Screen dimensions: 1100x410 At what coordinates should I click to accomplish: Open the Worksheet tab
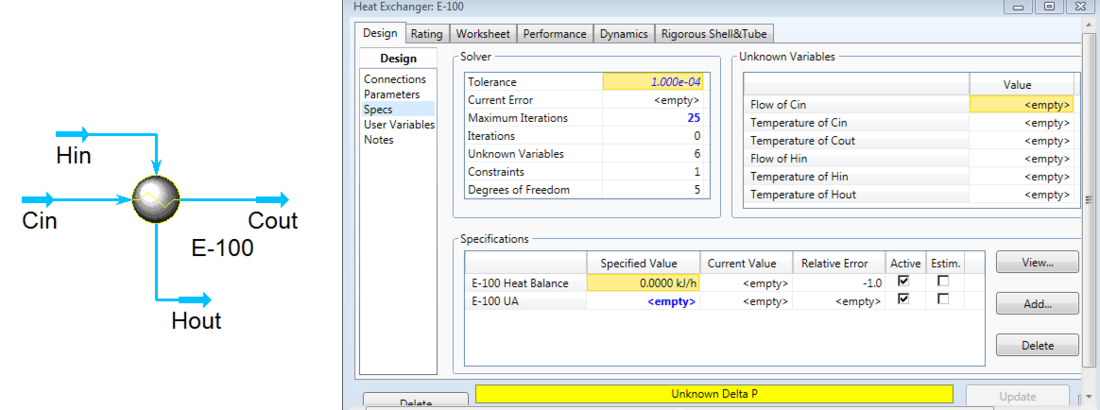pyautogui.click(x=483, y=34)
